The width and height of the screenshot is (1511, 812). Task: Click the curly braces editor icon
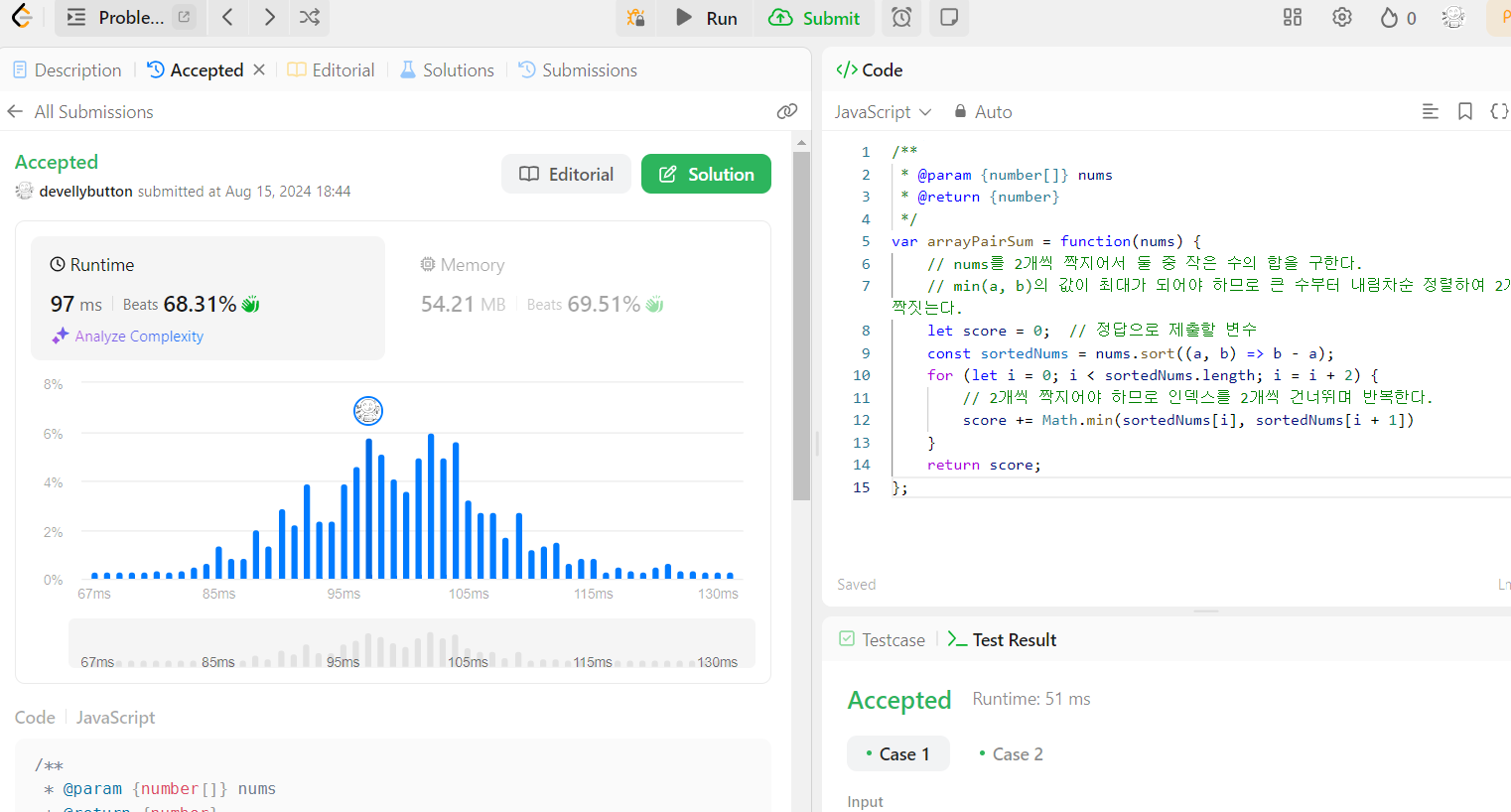click(x=1499, y=111)
